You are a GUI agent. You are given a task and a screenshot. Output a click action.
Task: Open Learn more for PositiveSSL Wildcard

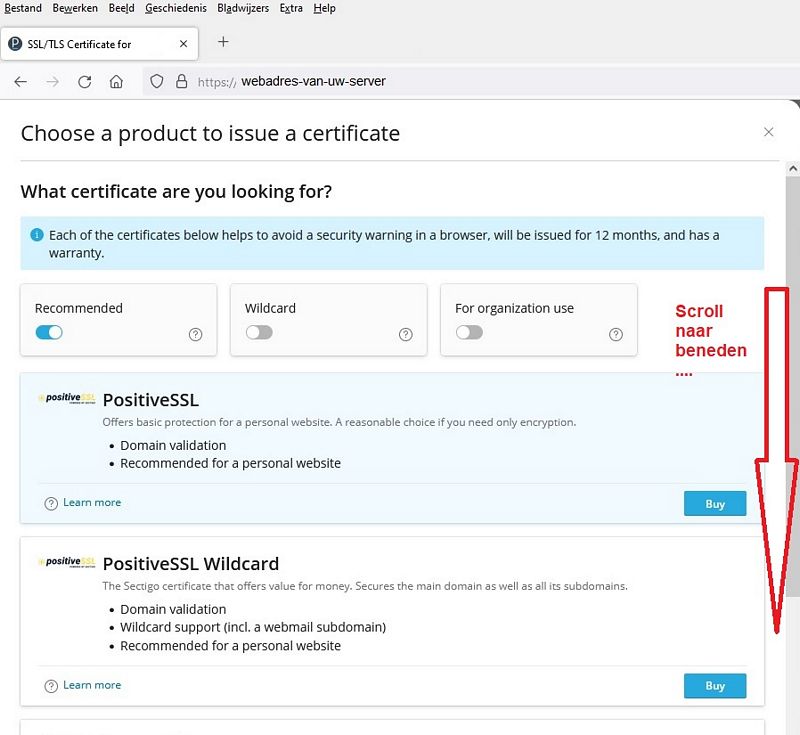point(92,685)
